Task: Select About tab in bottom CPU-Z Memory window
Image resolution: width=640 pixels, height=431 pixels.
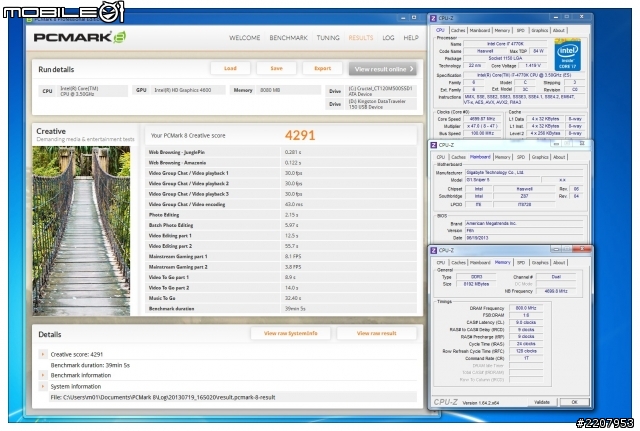Action: click(559, 263)
